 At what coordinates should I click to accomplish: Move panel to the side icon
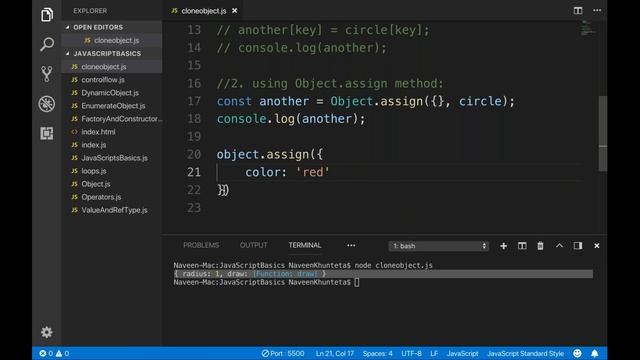tap(578, 246)
